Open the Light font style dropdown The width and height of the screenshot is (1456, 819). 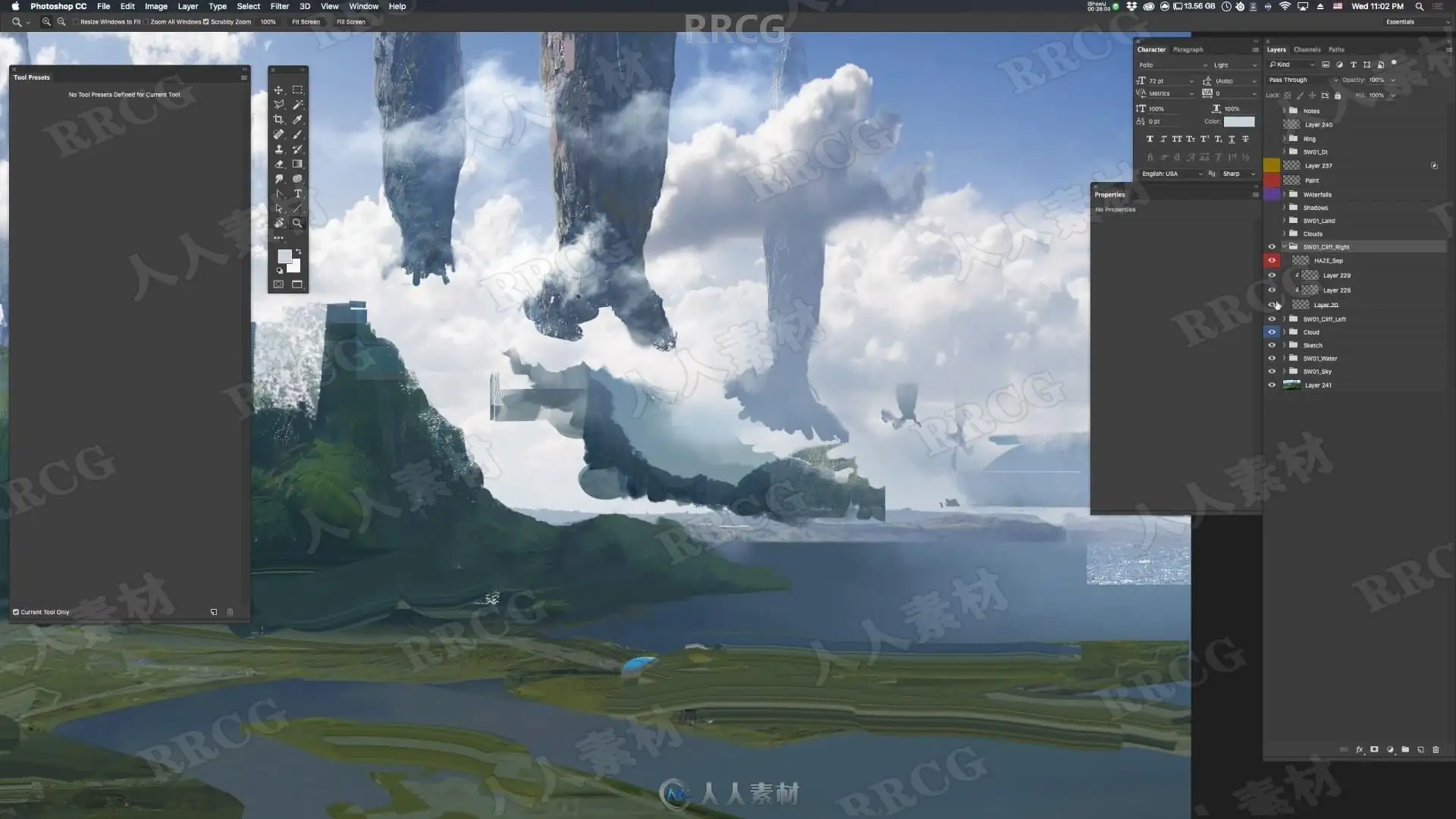(x=1235, y=65)
